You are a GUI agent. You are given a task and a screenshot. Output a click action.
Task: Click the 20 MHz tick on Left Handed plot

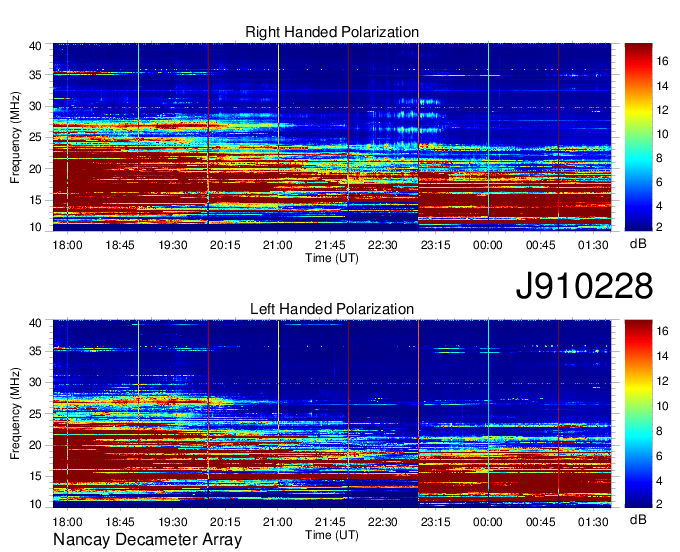35,445
